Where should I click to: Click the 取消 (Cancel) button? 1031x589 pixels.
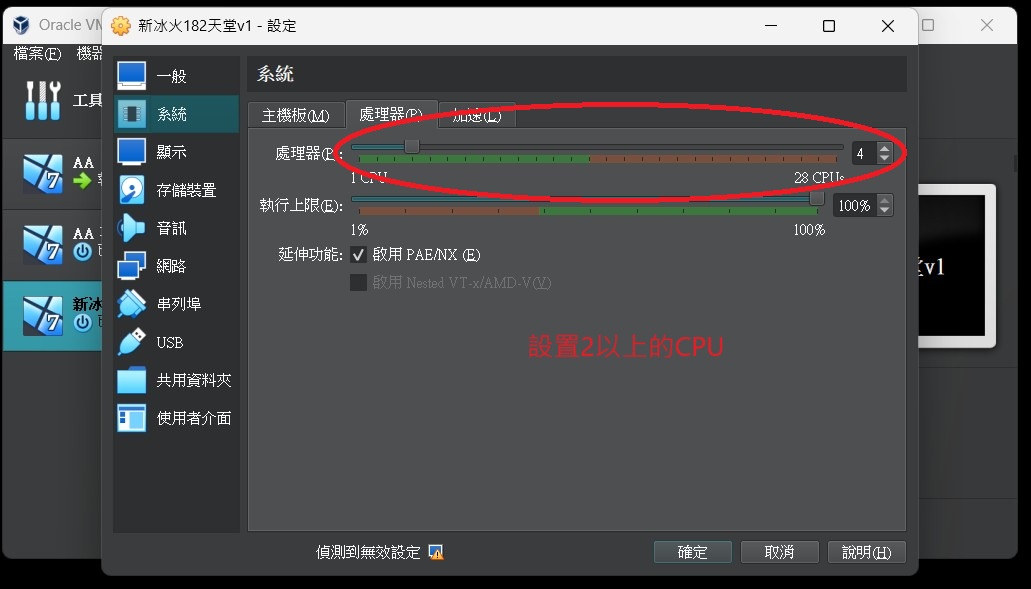779,552
